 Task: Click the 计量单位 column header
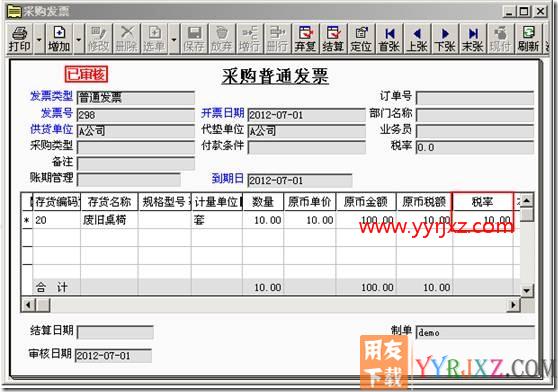pos(217,202)
